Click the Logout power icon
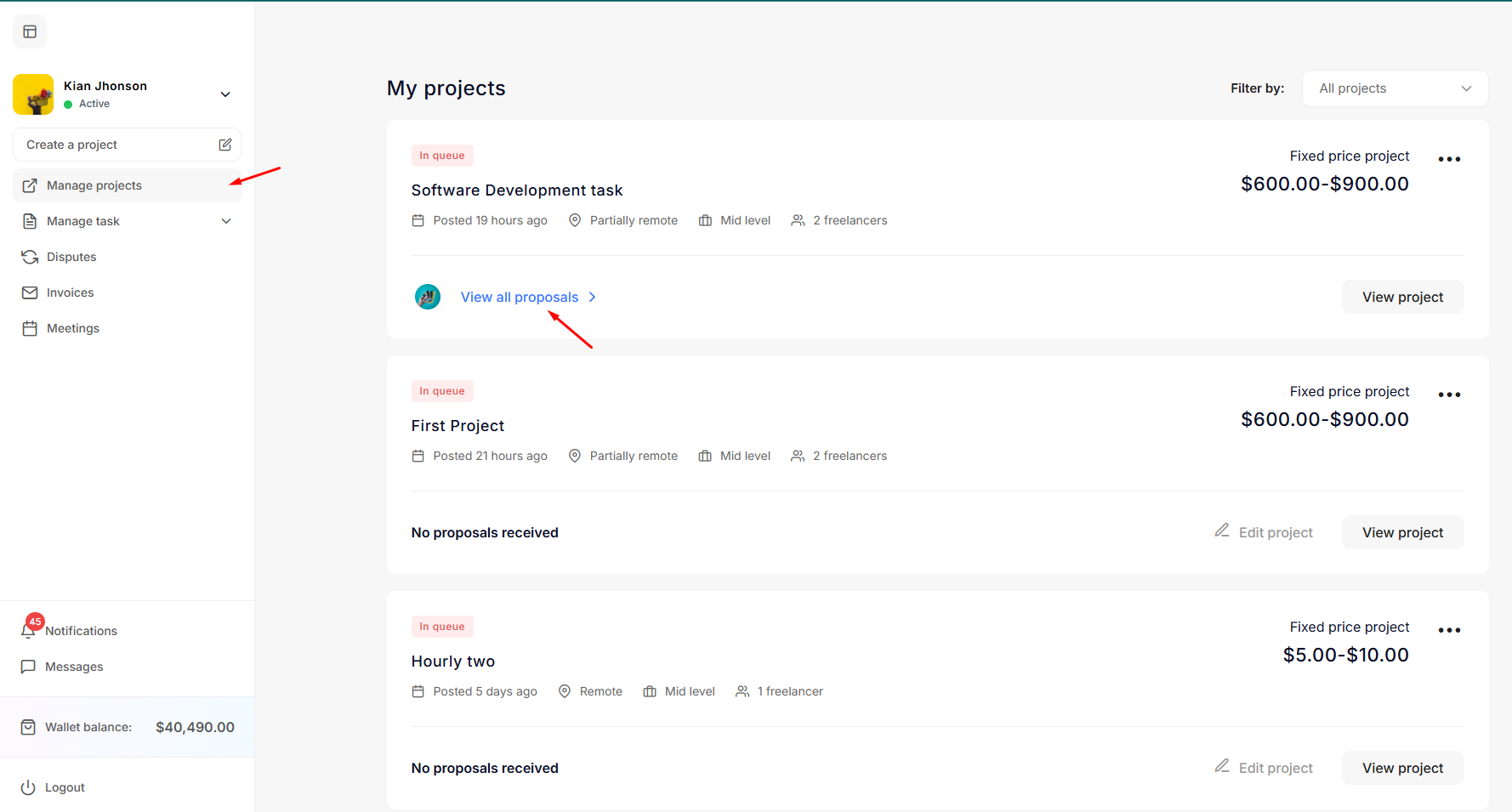The image size is (1512, 812). click(28, 787)
